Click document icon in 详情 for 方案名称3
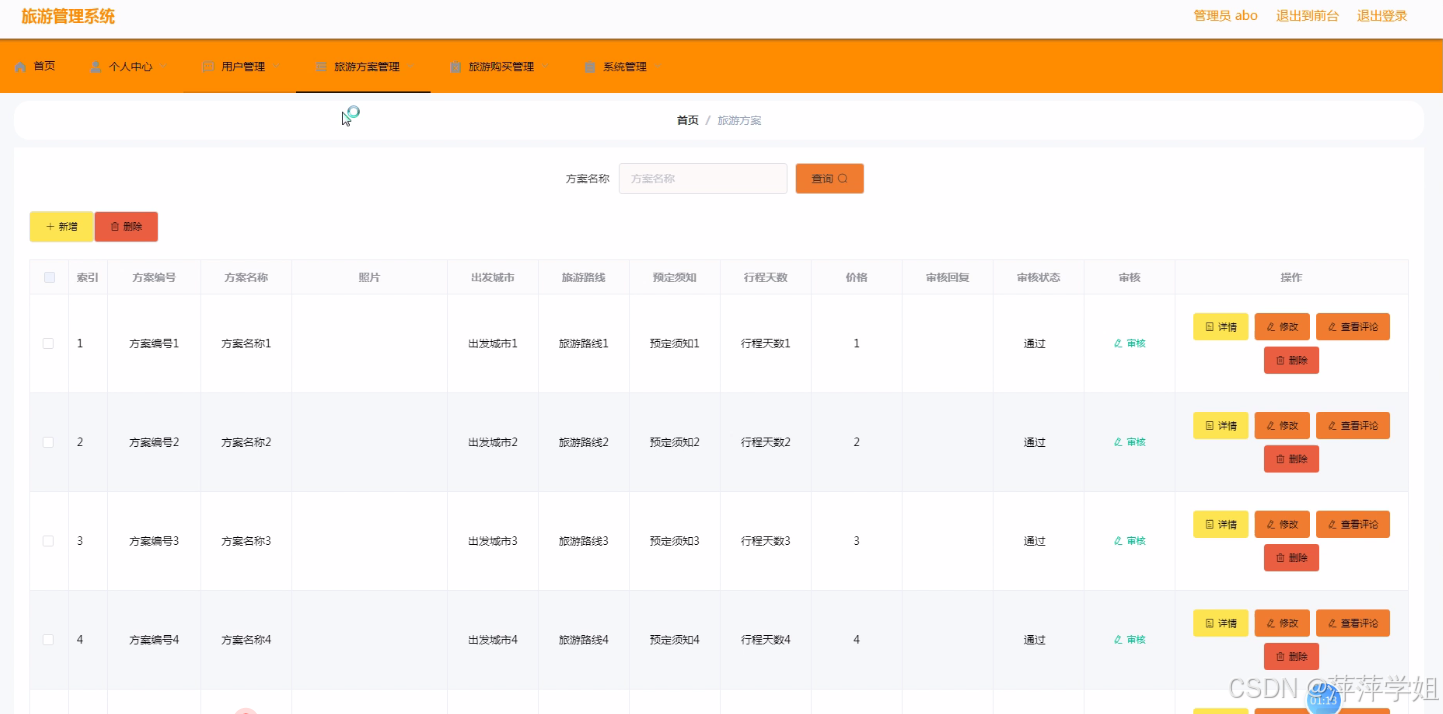The image size is (1443, 714). [x=1209, y=524]
